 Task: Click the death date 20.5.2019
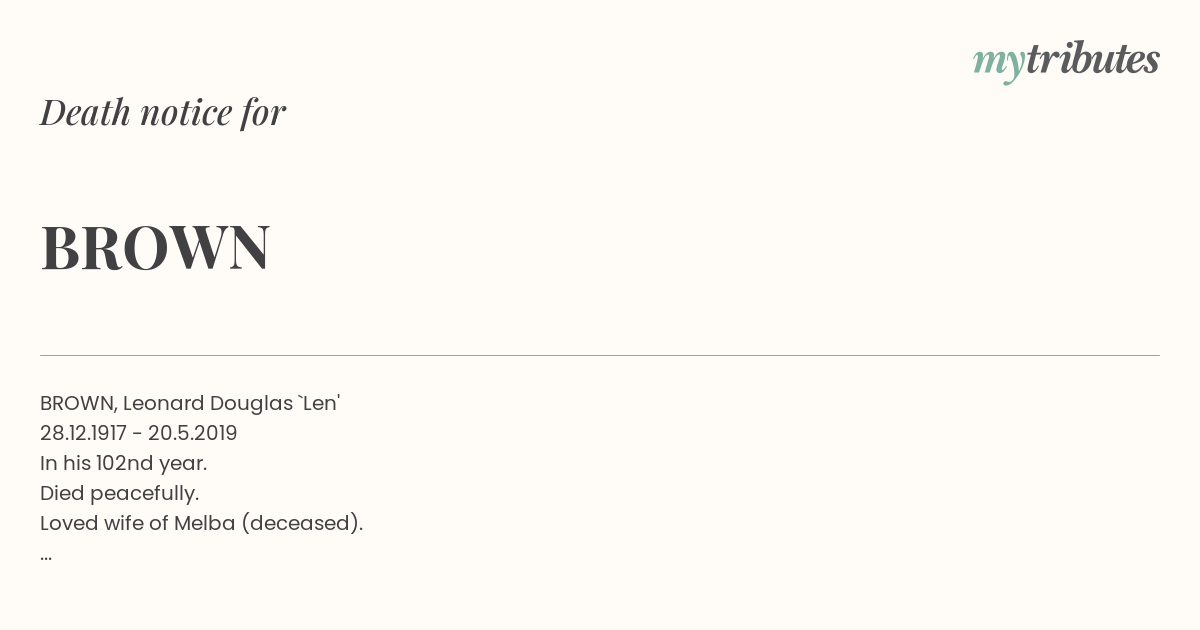click(193, 433)
